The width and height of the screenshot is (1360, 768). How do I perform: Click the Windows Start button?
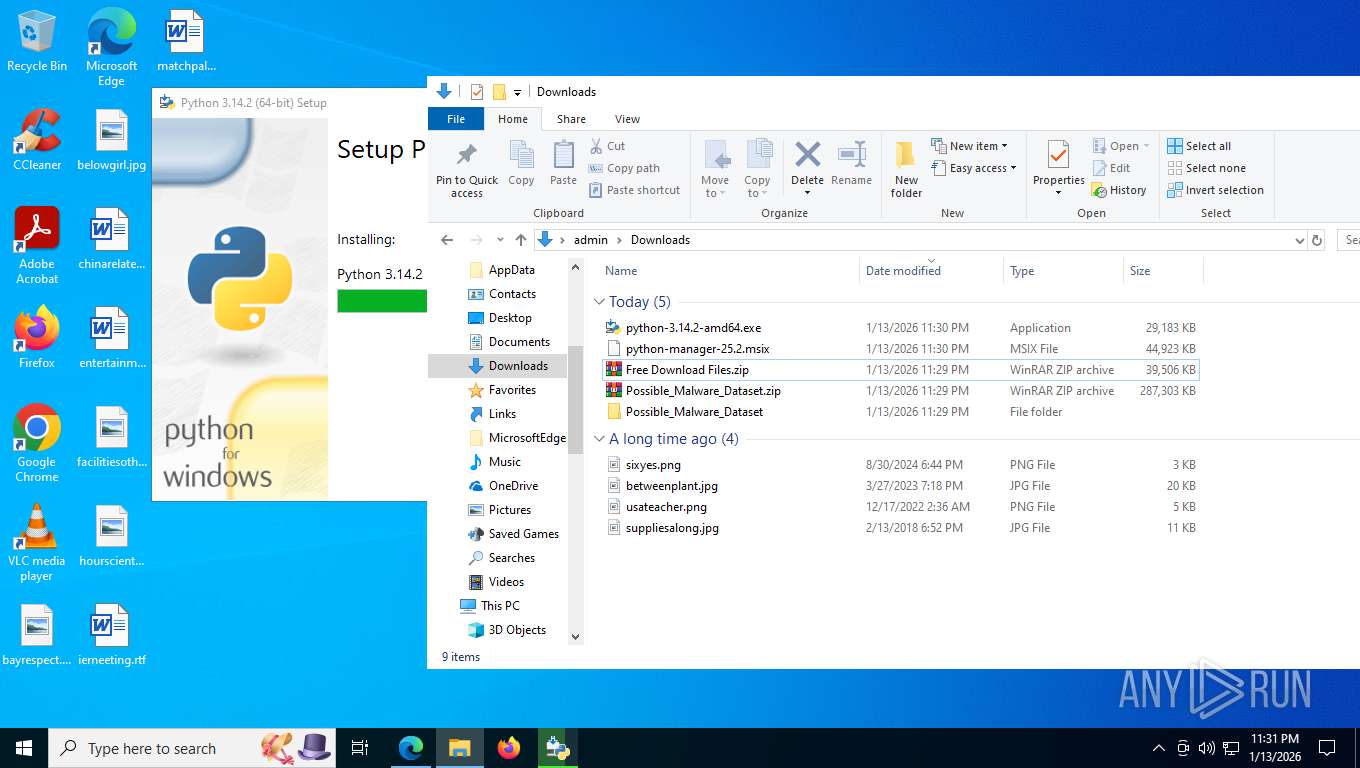[x=23, y=748]
